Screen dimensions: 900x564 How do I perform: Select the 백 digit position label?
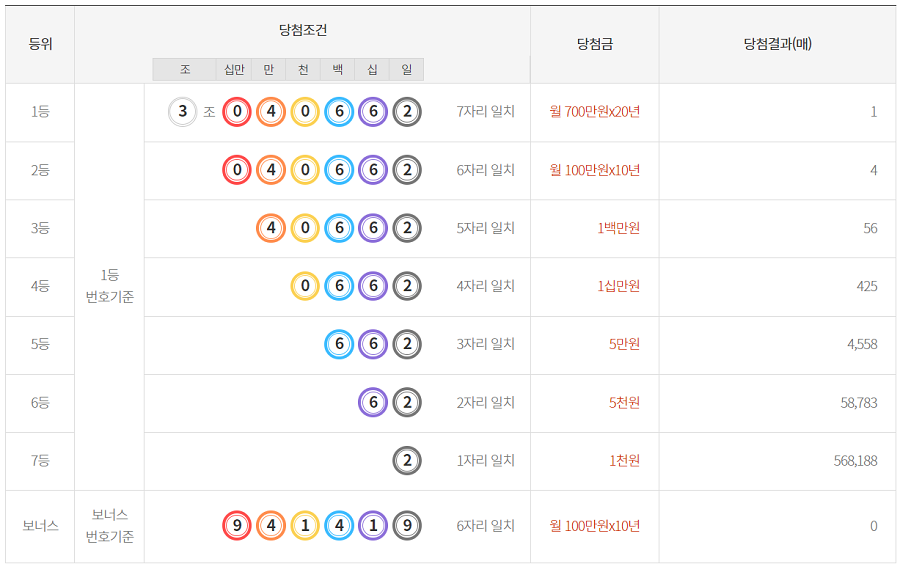338,69
